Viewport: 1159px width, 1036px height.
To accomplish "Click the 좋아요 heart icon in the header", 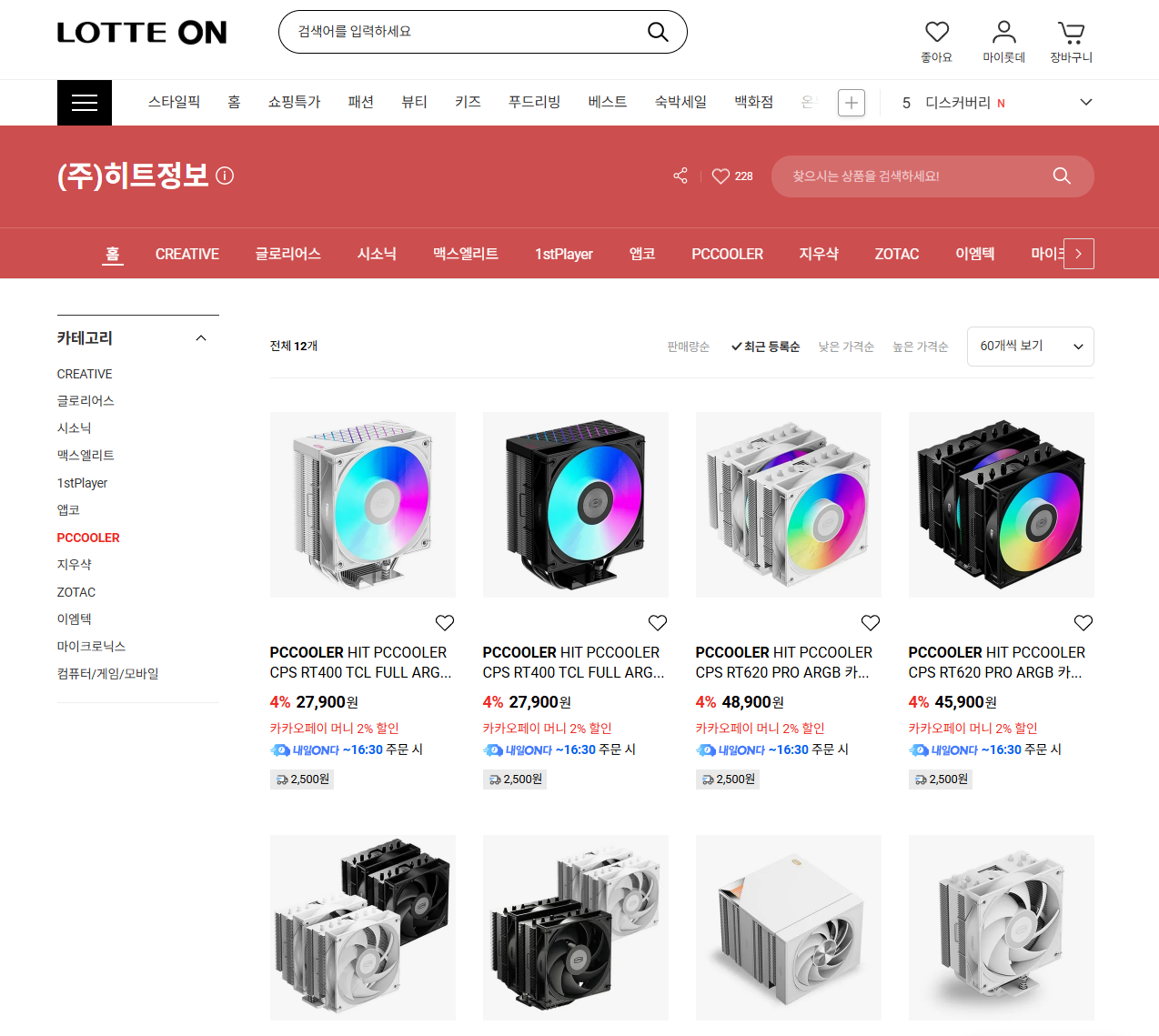I will (936, 33).
